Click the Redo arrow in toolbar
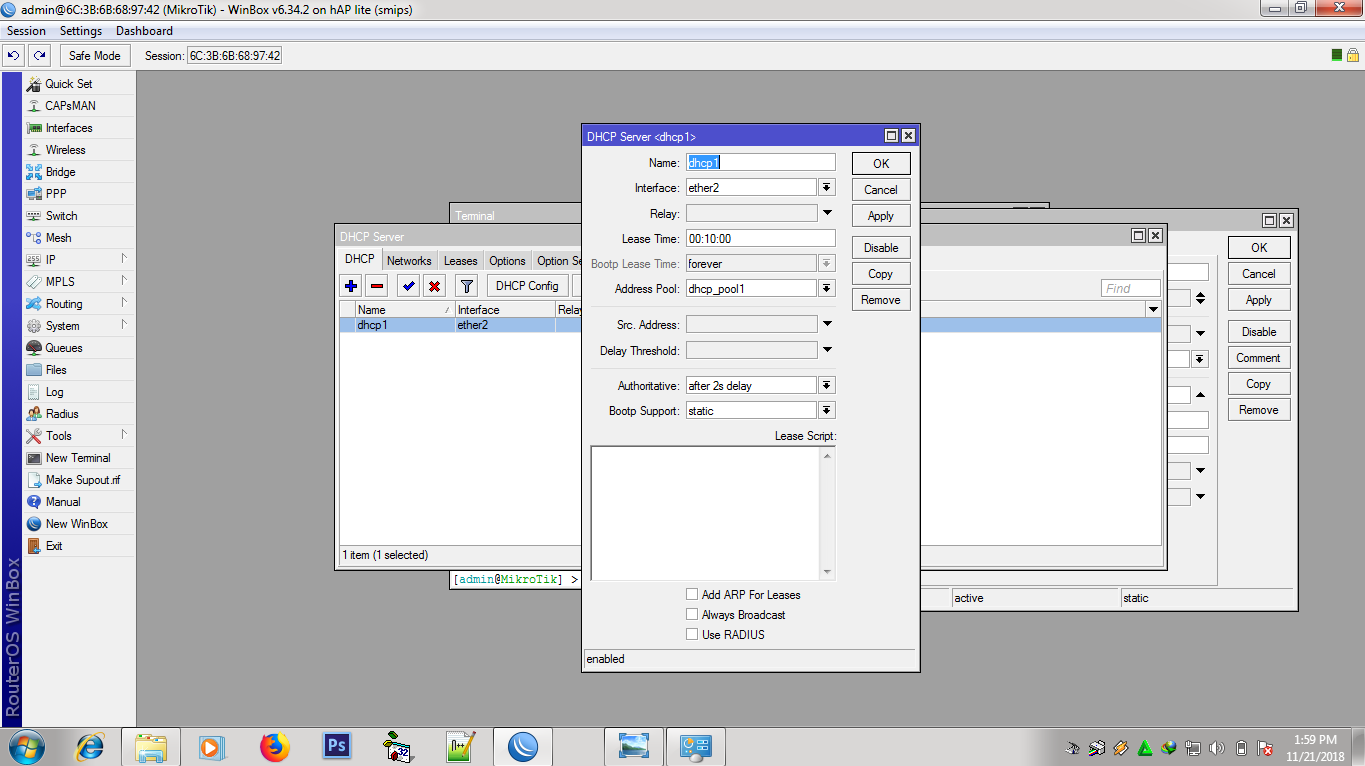Image resolution: width=1365 pixels, height=766 pixels. (x=39, y=56)
